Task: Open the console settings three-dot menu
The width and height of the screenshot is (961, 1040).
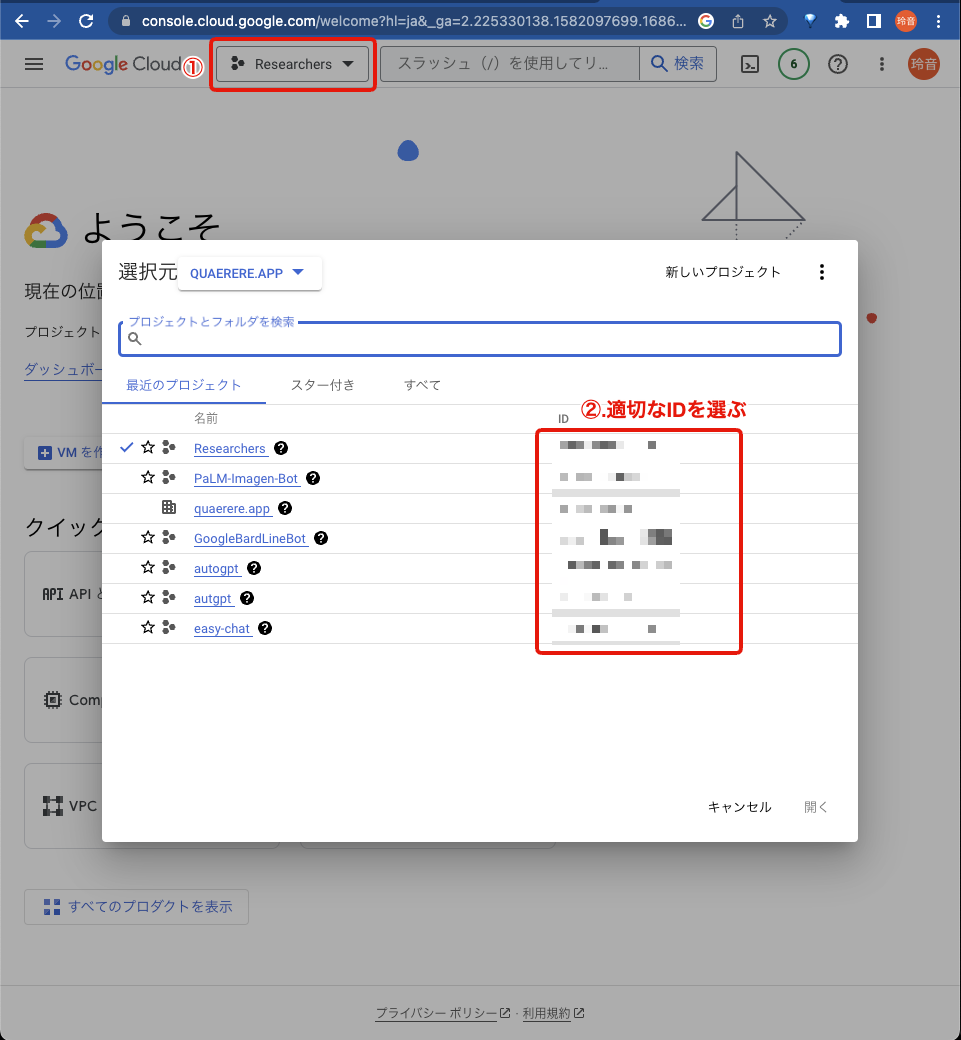Action: [881, 64]
